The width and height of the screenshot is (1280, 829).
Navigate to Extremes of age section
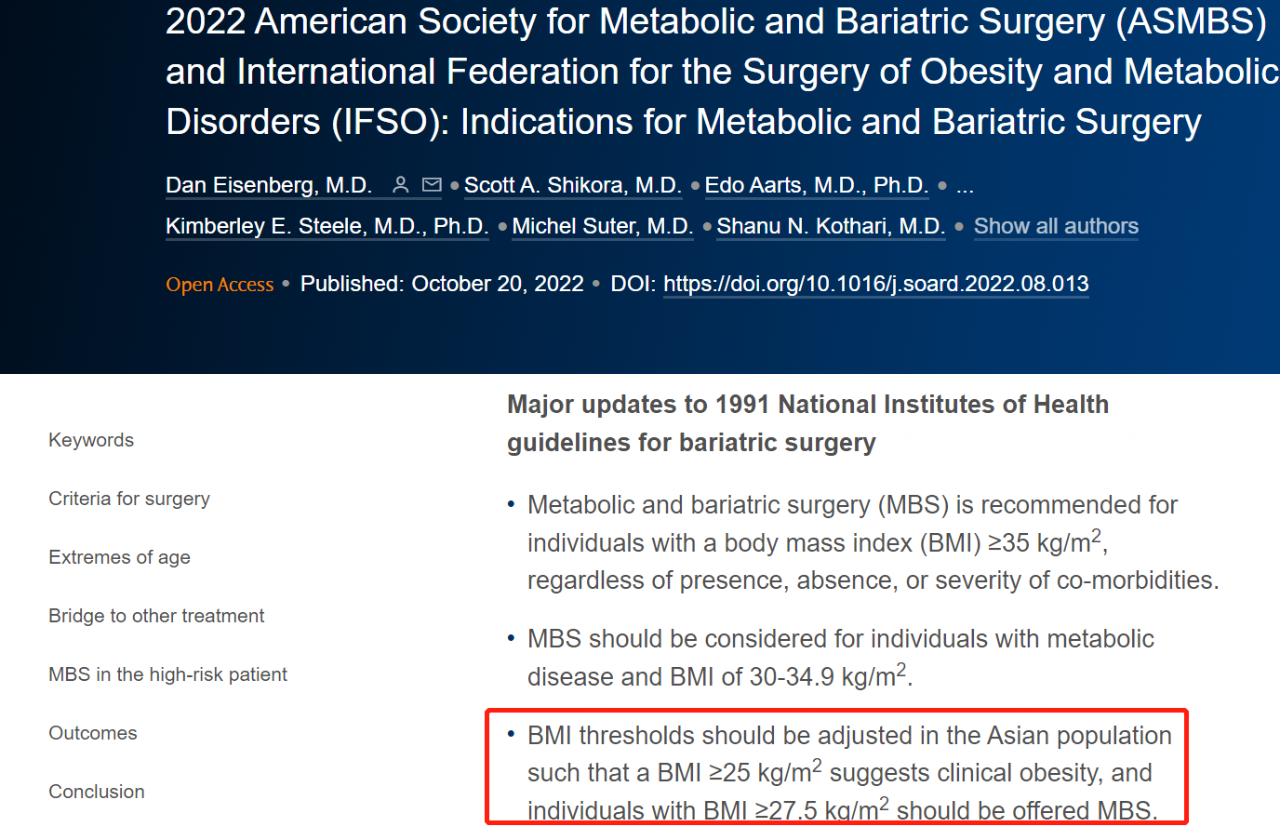click(x=119, y=558)
